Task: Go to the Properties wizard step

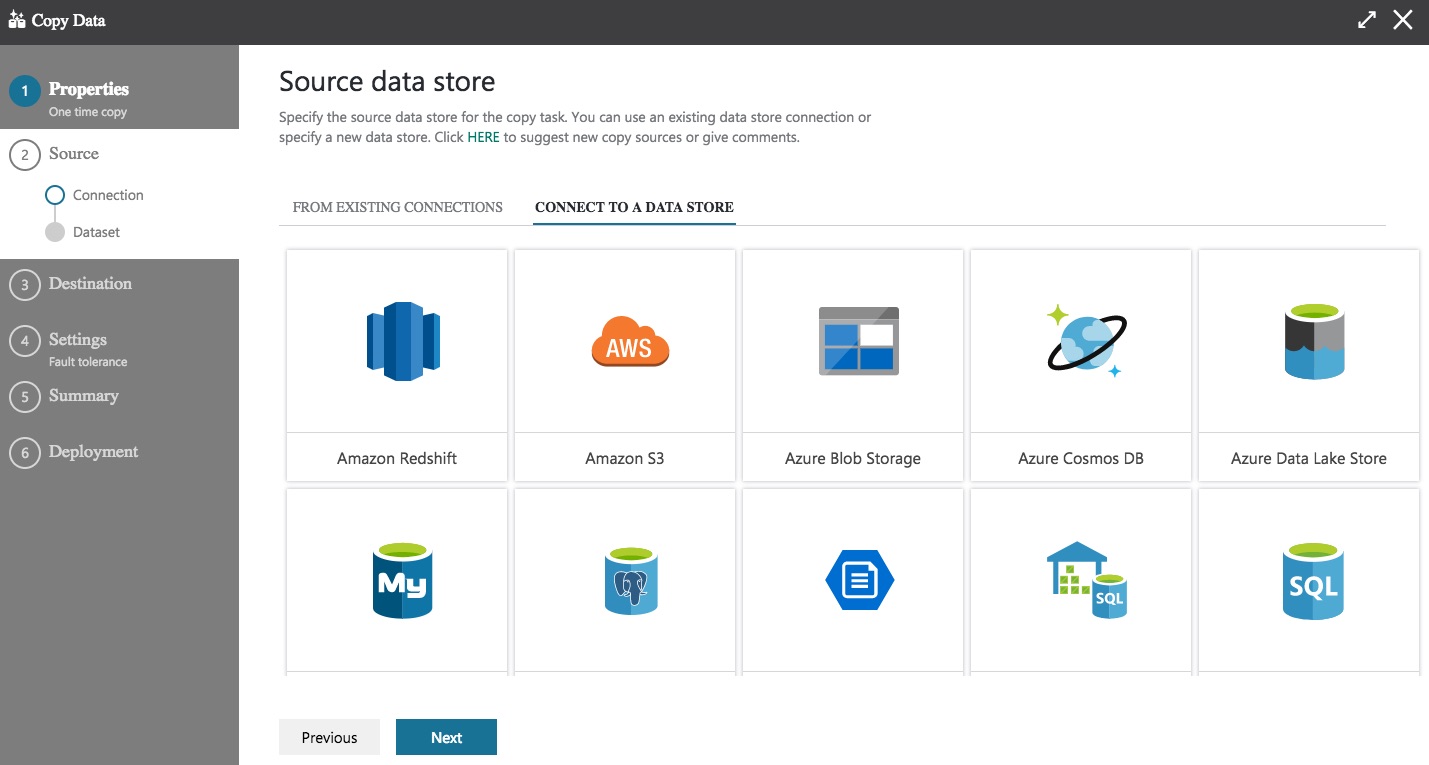Action: click(x=88, y=90)
